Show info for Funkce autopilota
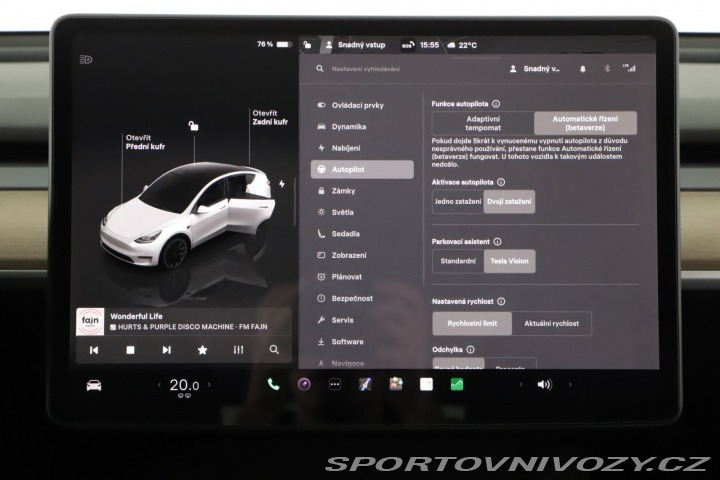The width and height of the screenshot is (720, 480). click(496, 104)
